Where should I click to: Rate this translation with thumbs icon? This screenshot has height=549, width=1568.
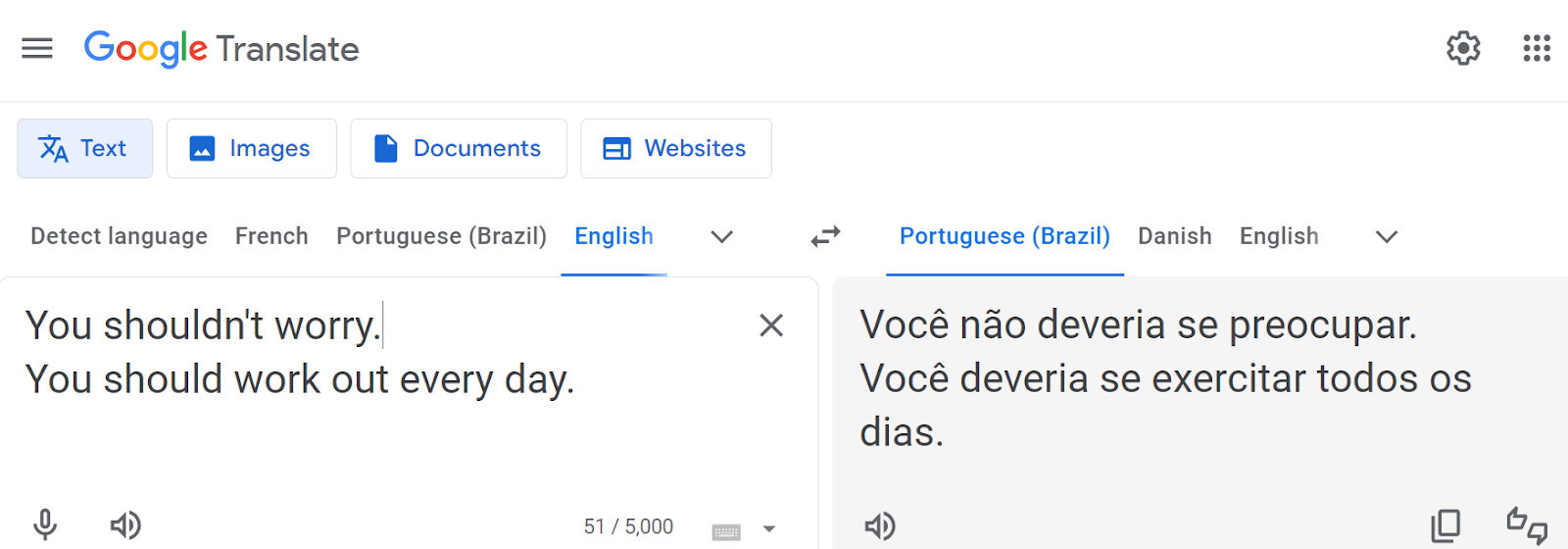pyautogui.click(x=1526, y=525)
